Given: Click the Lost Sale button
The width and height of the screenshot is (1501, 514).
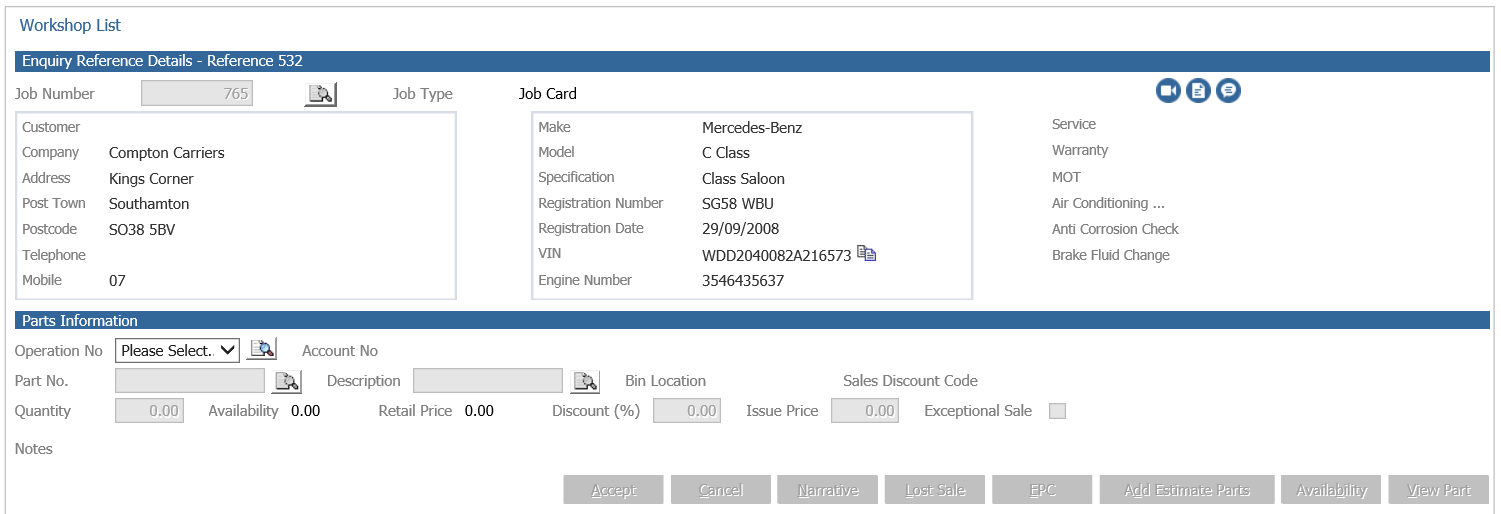Looking at the screenshot, I should point(935,490).
